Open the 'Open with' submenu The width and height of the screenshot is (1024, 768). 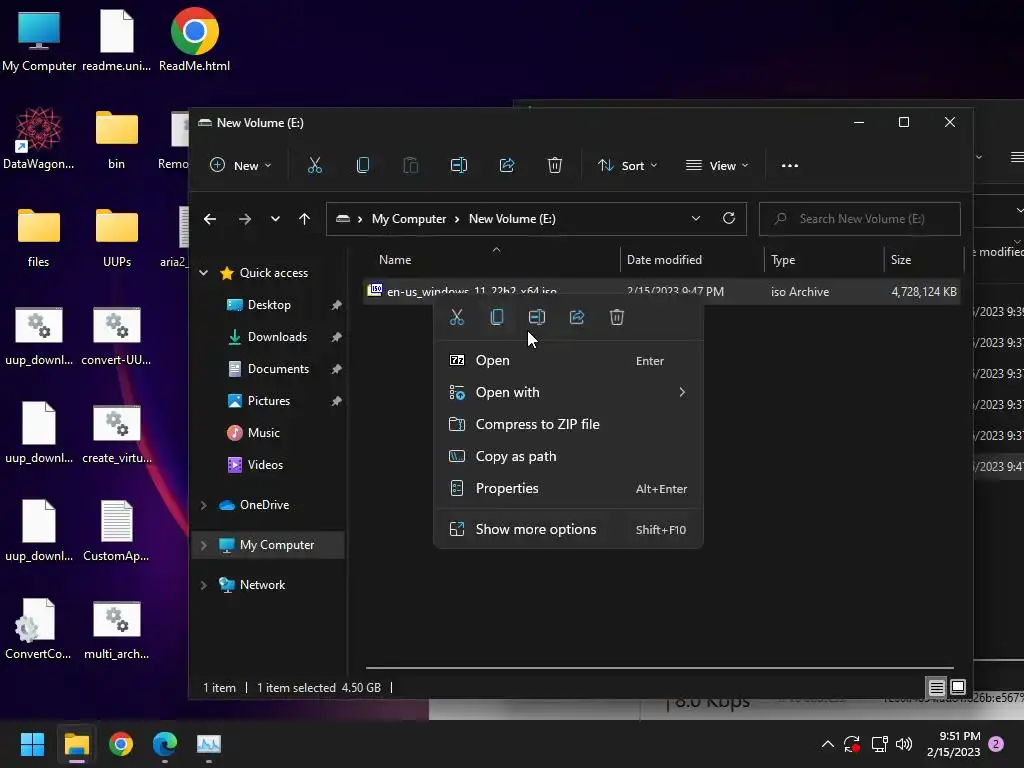568,392
